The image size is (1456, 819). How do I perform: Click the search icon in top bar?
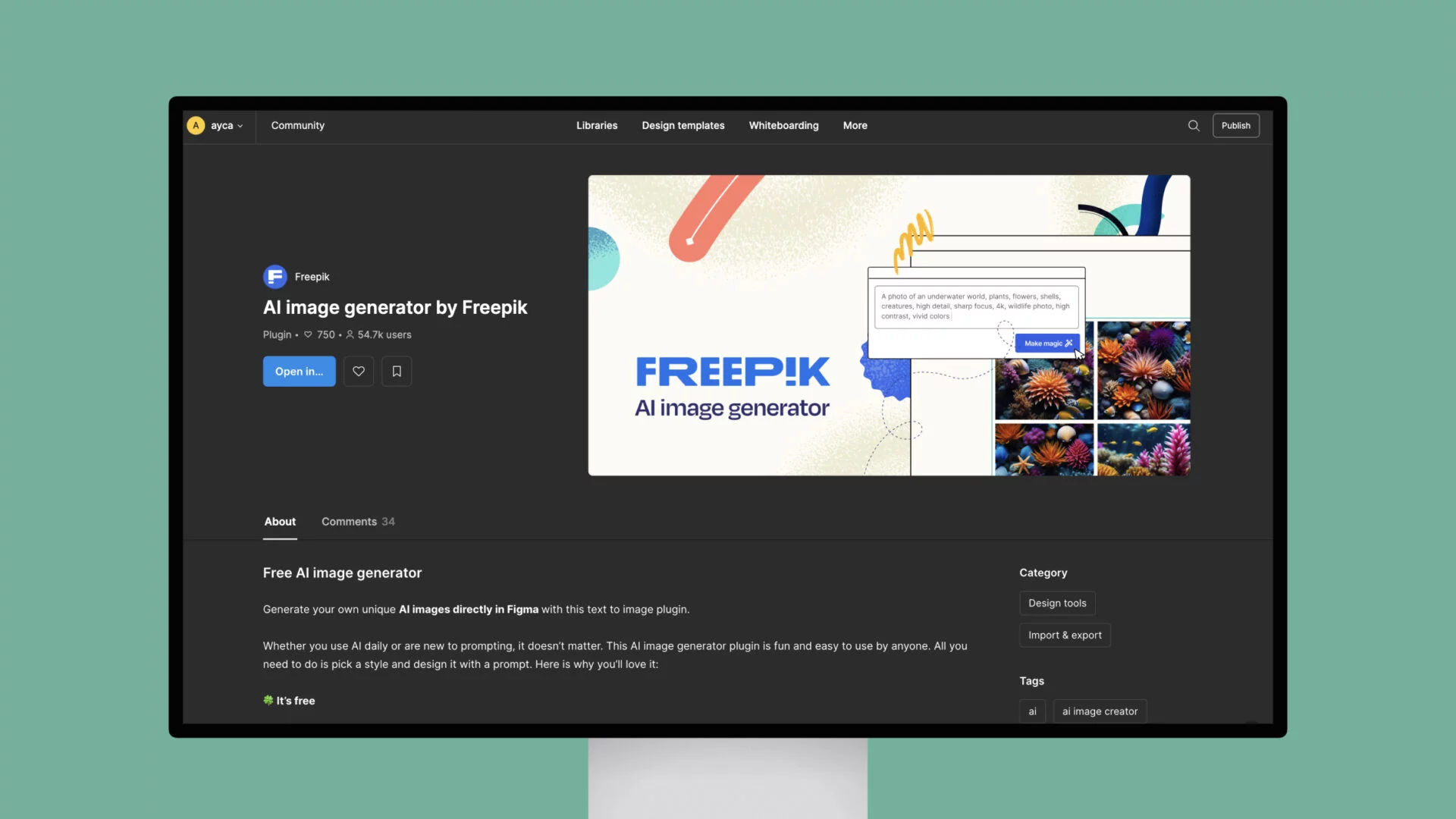tap(1194, 125)
